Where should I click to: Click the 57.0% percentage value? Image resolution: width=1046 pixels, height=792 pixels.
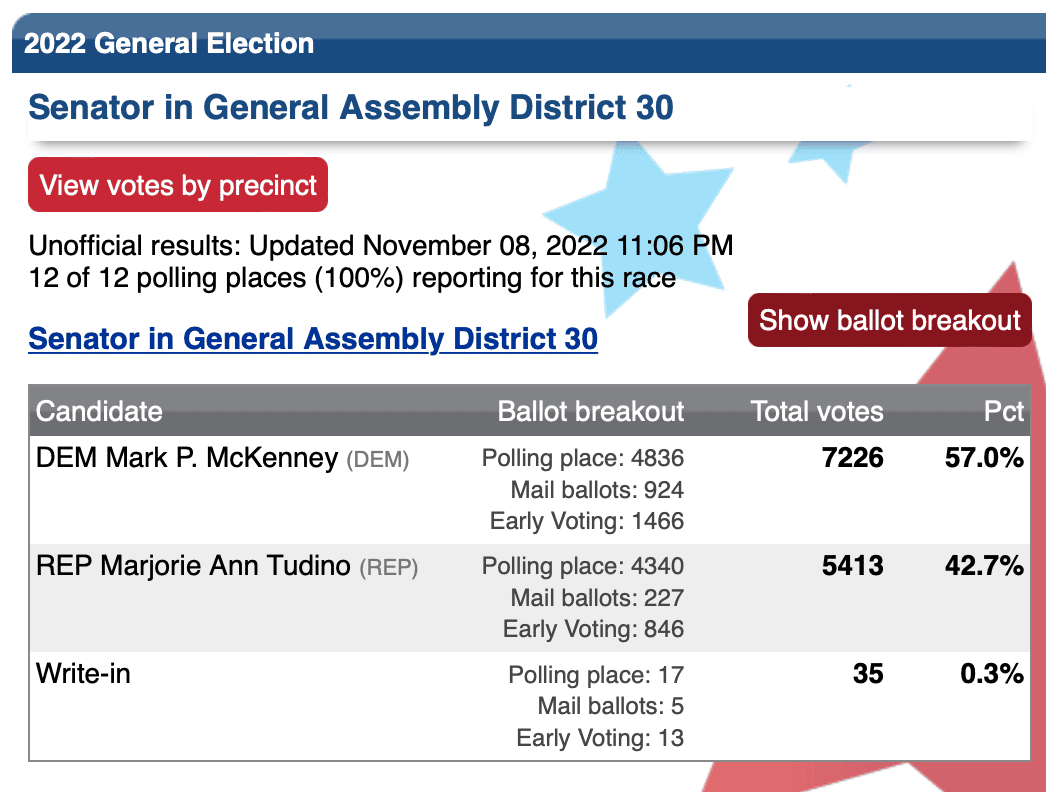[984, 458]
